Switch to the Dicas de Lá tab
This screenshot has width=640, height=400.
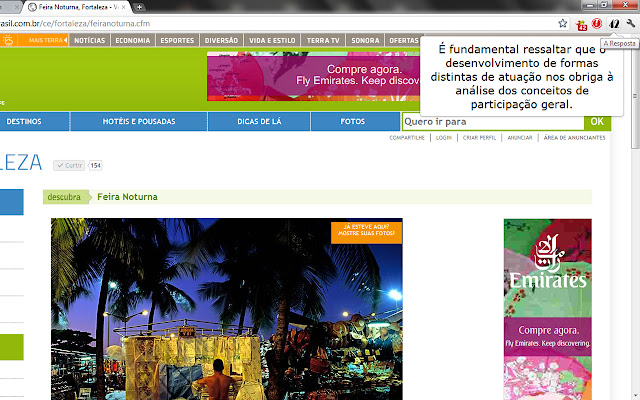259,122
